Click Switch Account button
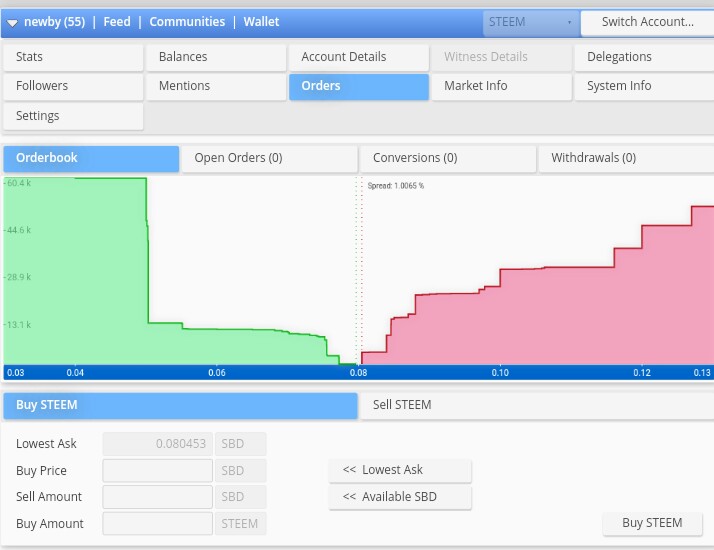Screen dimensions: 714x550 click(x=648, y=22)
